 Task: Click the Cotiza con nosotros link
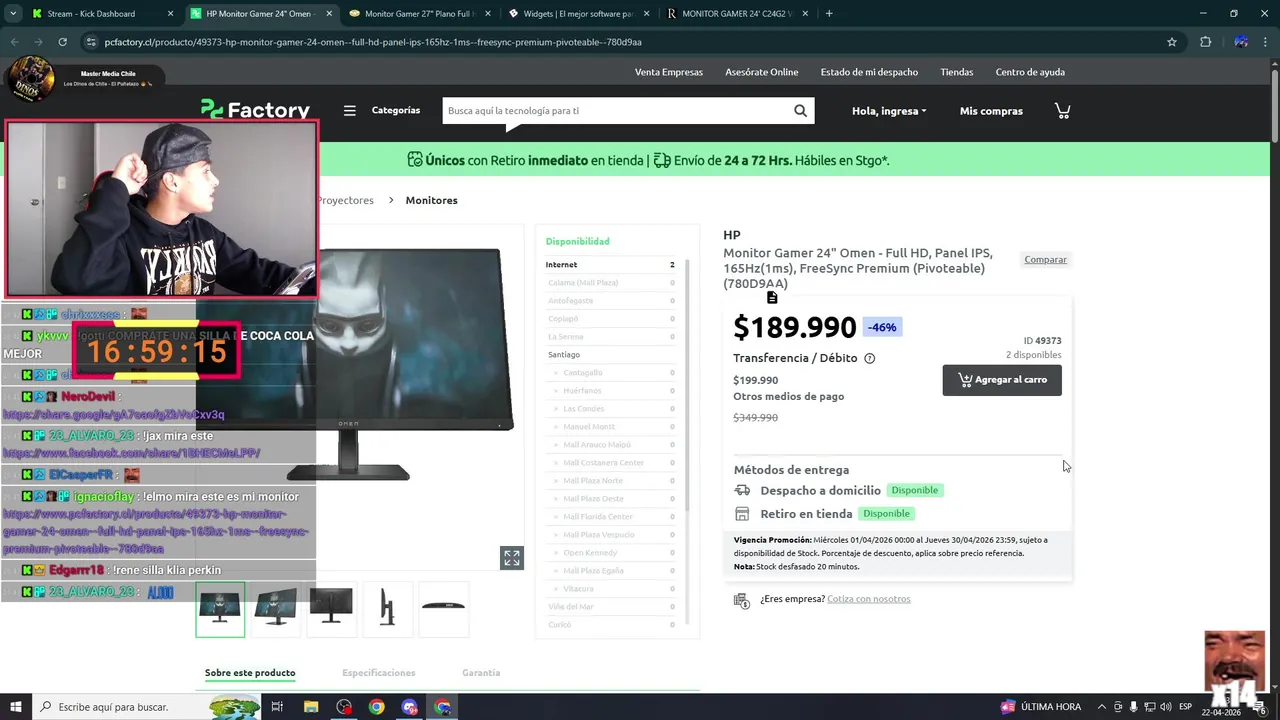[868, 599]
